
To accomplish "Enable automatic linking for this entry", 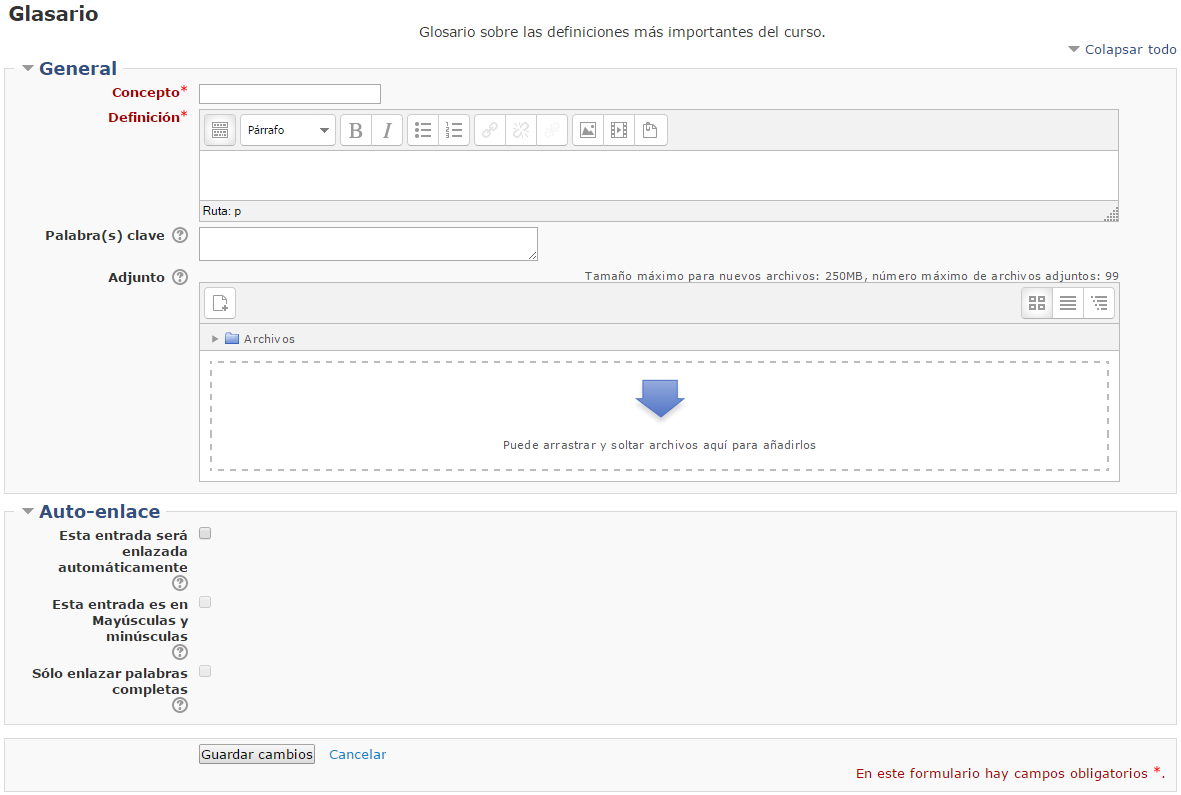I will [x=205, y=533].
